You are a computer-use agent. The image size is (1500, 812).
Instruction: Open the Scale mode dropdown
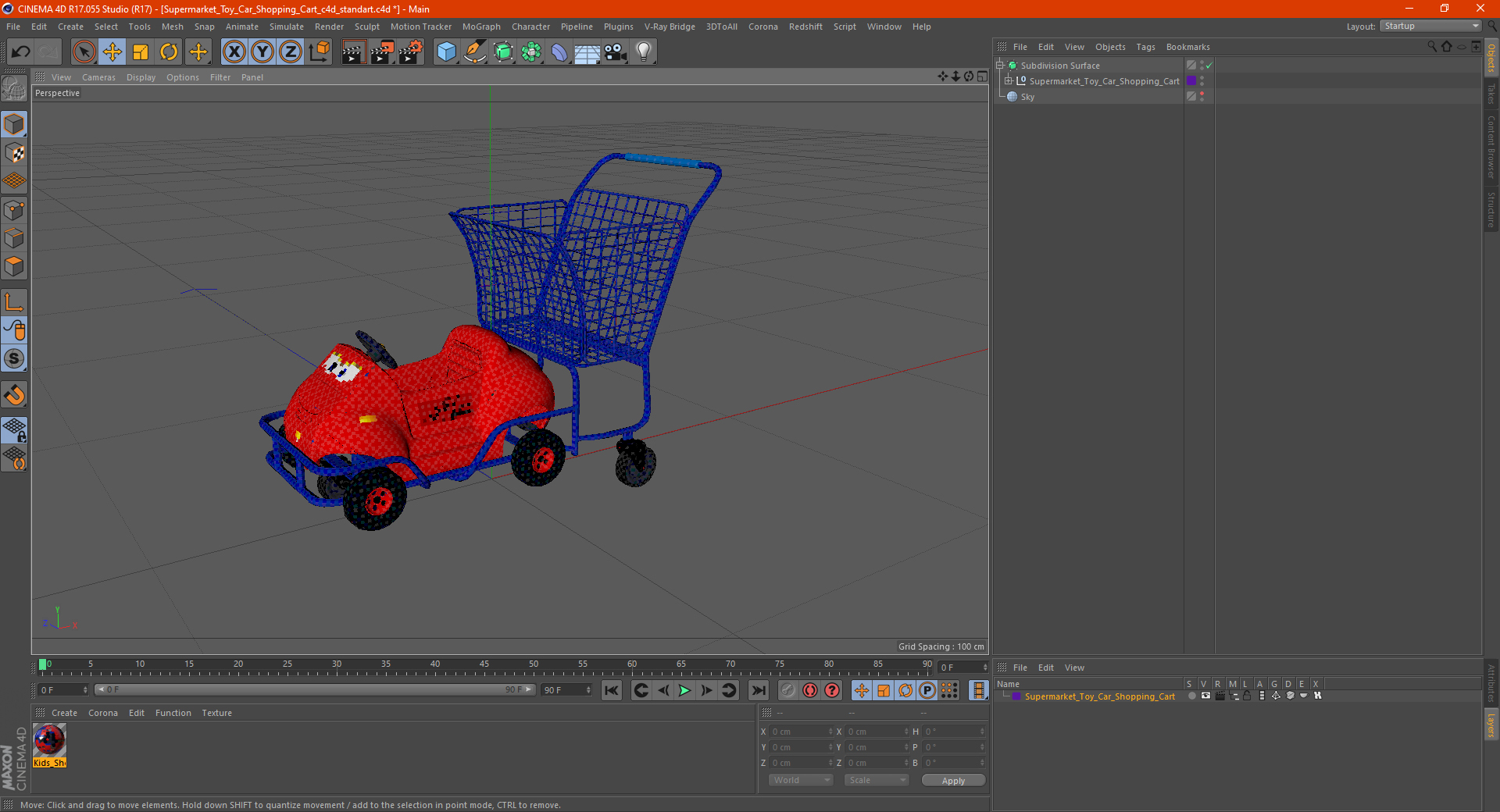click(877, 780)
